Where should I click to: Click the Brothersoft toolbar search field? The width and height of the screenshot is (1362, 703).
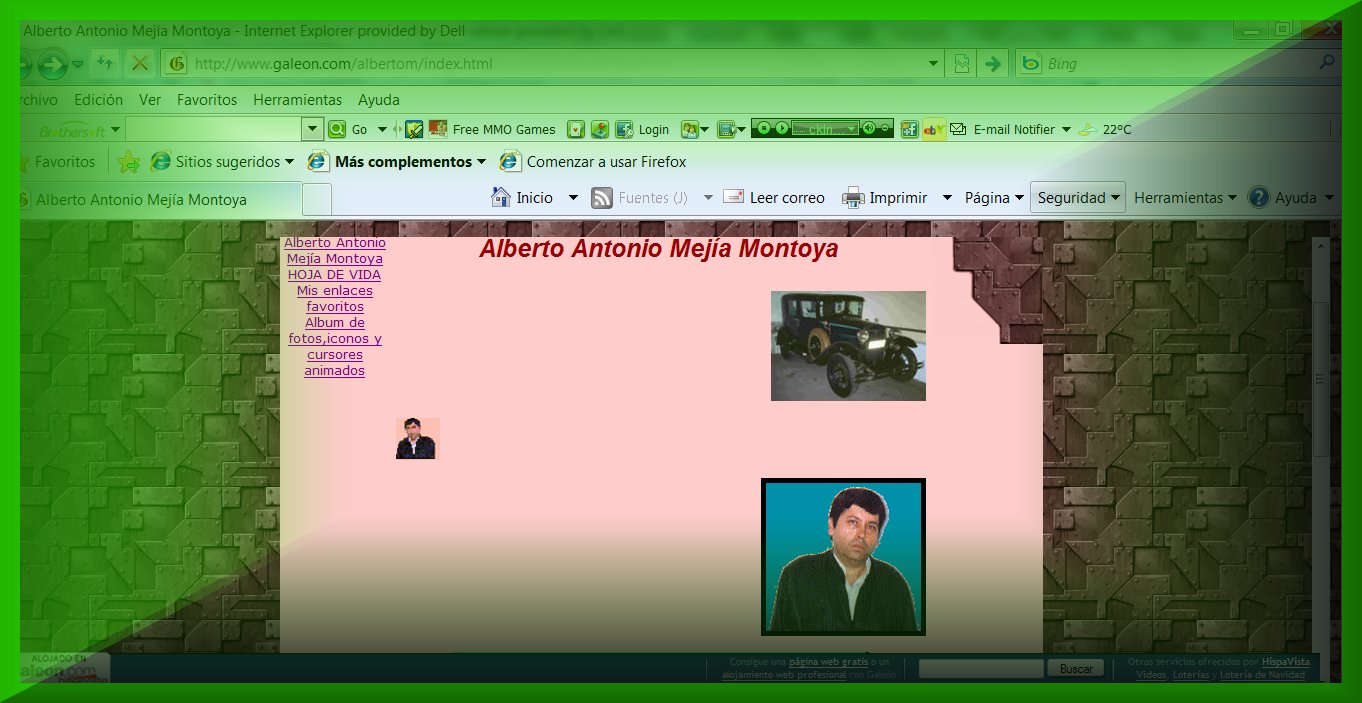[x=213, y=129]
